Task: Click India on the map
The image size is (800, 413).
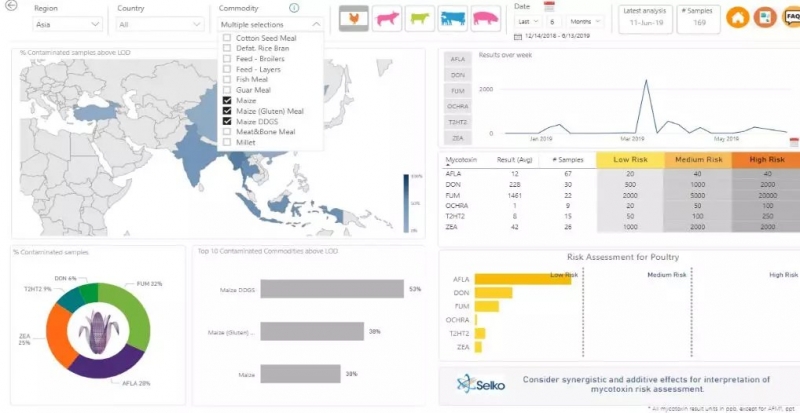Action: (196, 151)
